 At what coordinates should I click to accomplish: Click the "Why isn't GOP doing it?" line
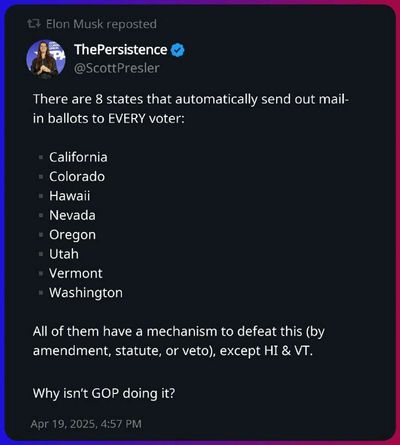[104, 393]
